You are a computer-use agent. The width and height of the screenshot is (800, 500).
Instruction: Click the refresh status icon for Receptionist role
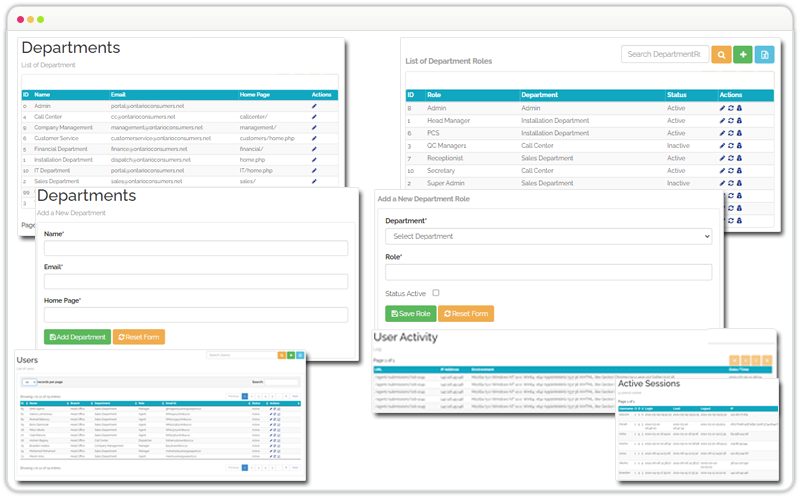[731, 158]
